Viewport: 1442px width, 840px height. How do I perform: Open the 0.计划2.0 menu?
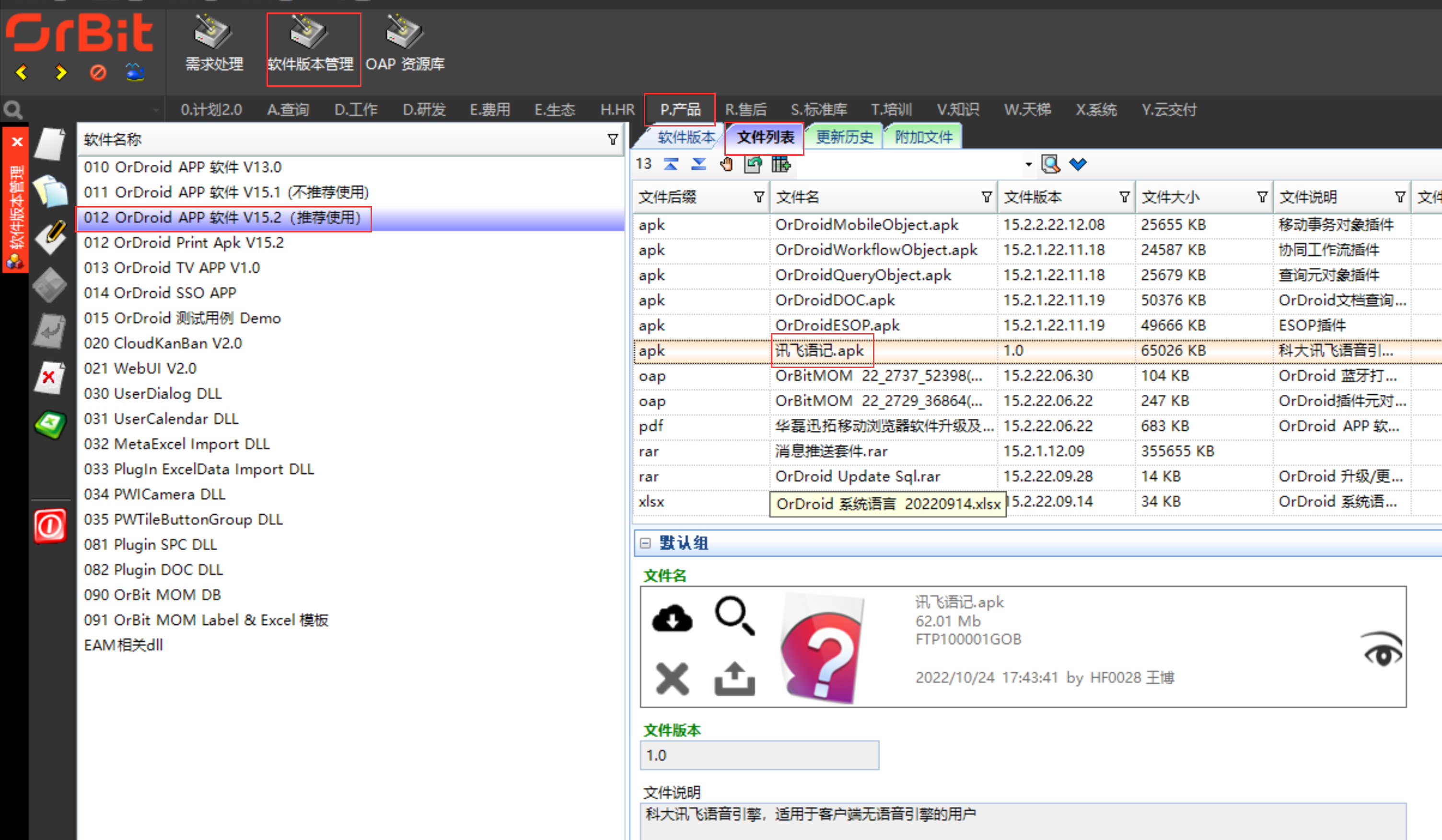(x=211, y=109)
